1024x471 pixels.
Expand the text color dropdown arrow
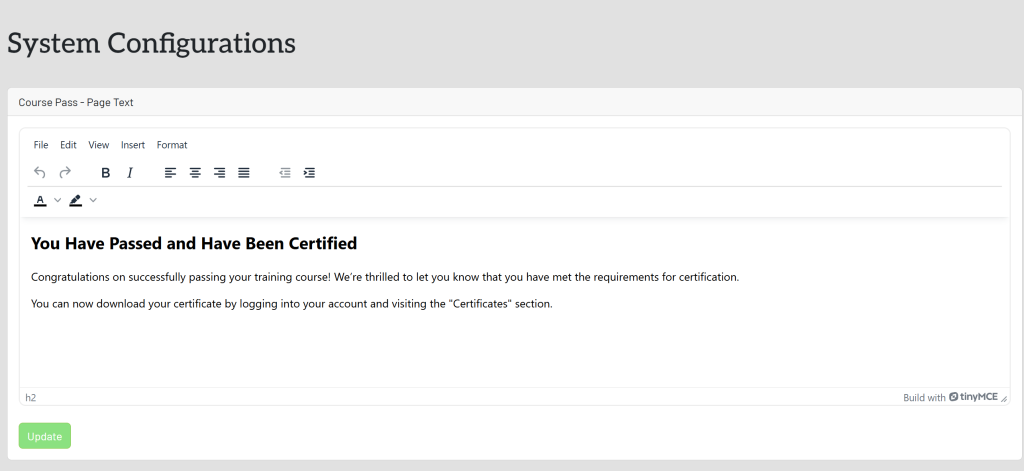58,201
